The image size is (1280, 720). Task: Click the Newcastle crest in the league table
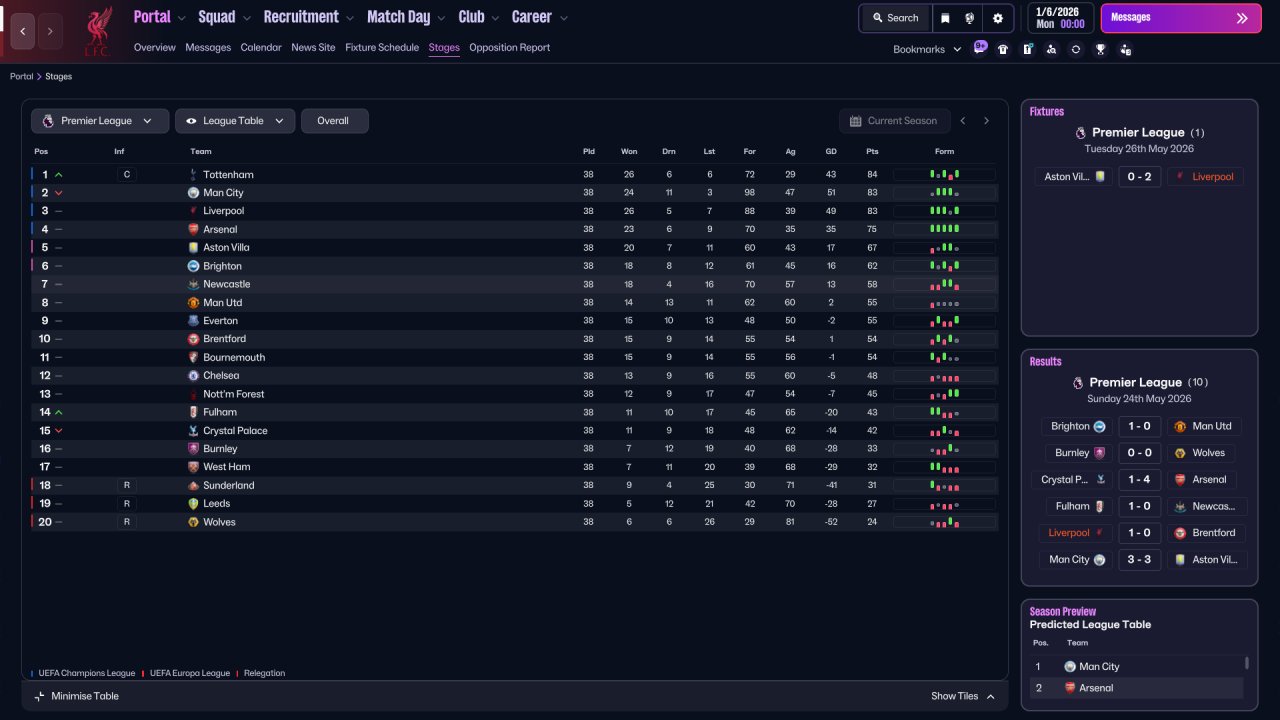click(193, 284)
